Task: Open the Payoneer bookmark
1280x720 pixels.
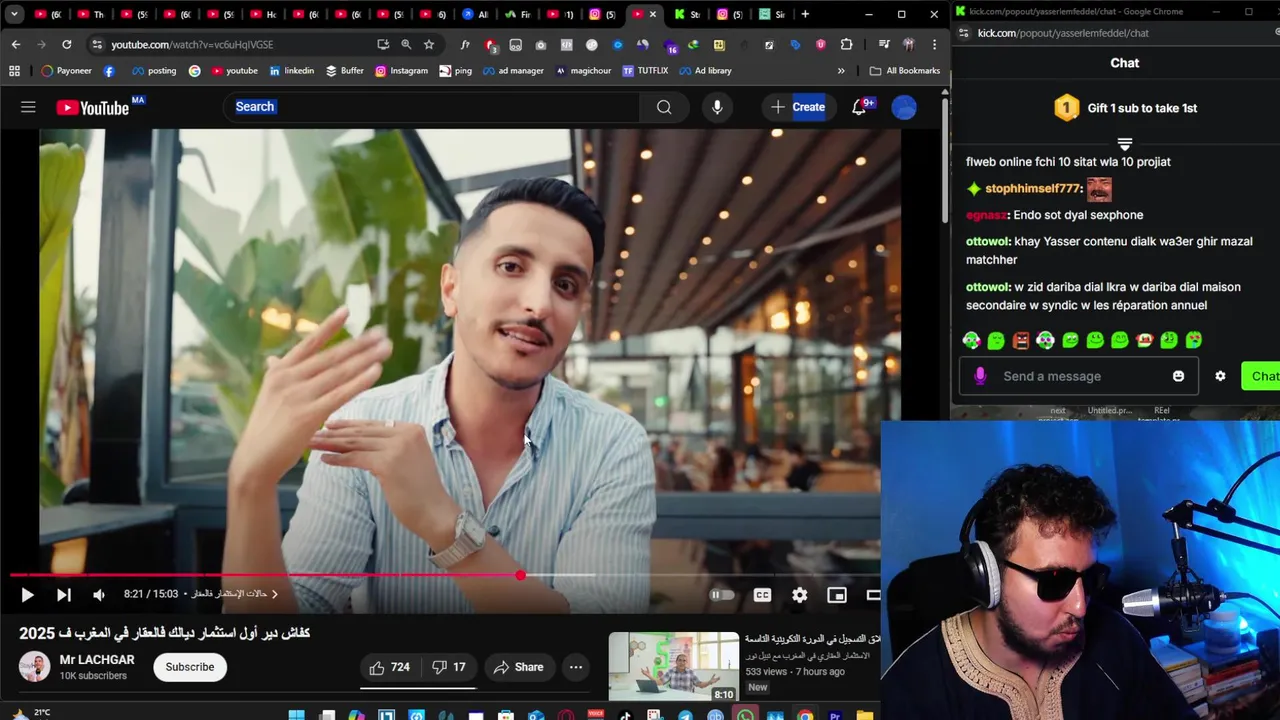Action: click(67, 71)
